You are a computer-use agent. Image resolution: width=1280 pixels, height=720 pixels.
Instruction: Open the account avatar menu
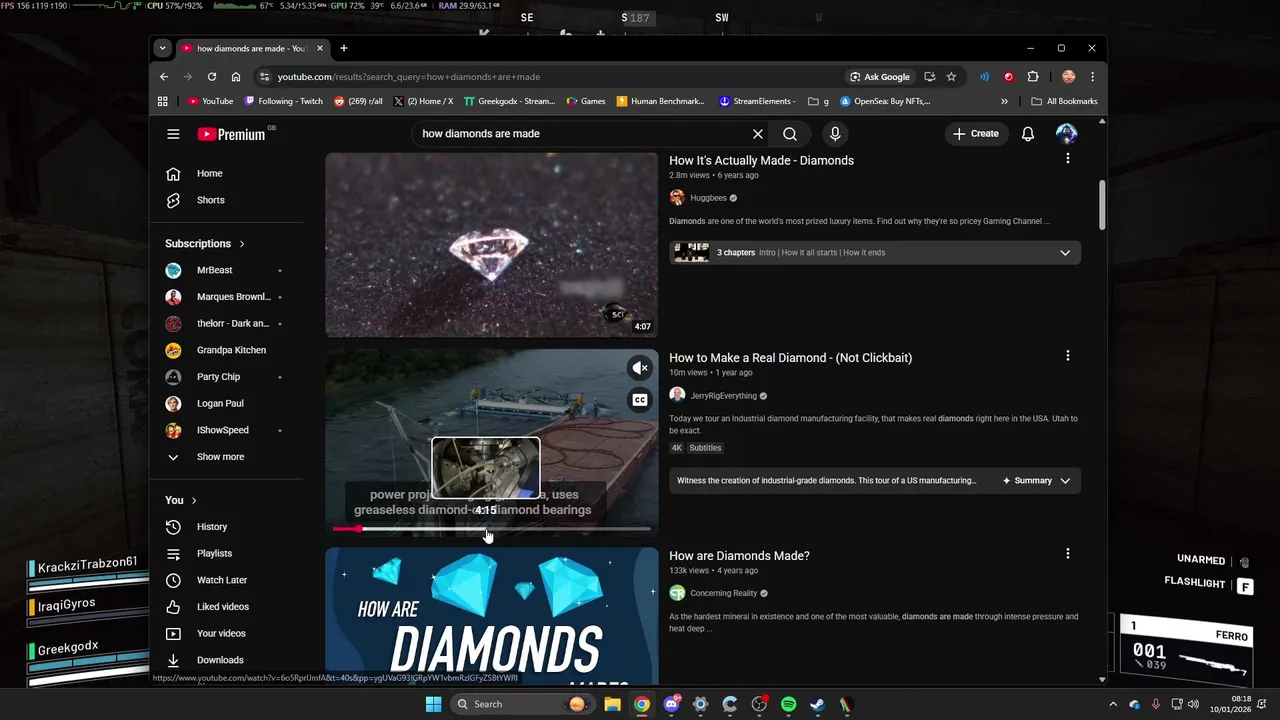pyautogui.click(x=1066, y=134)
